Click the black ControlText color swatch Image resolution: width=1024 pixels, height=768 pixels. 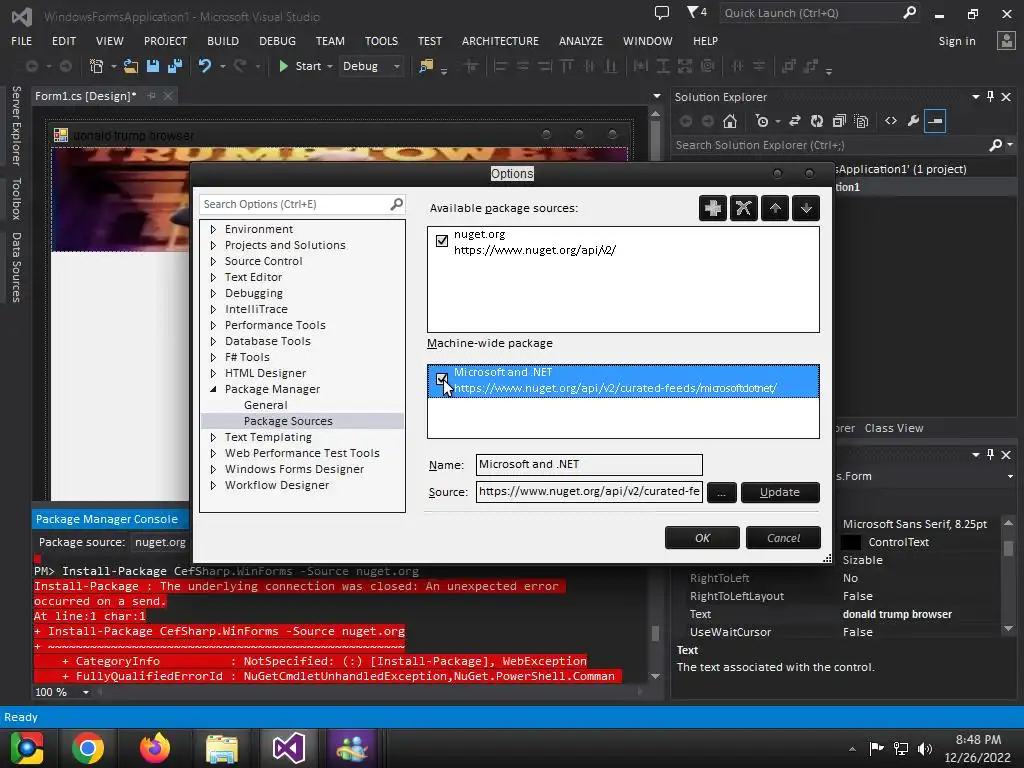[x=850, y=543]
